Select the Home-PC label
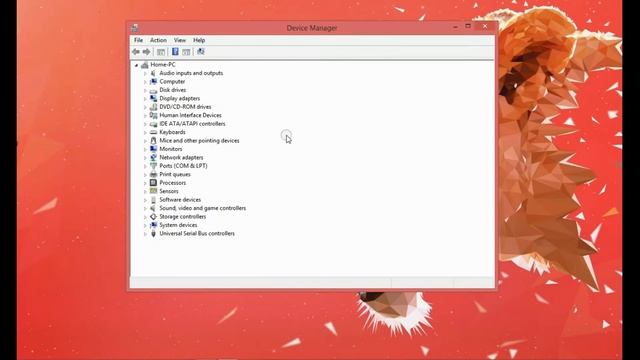The width and height of the screenshot is (640, 360). 163,64
